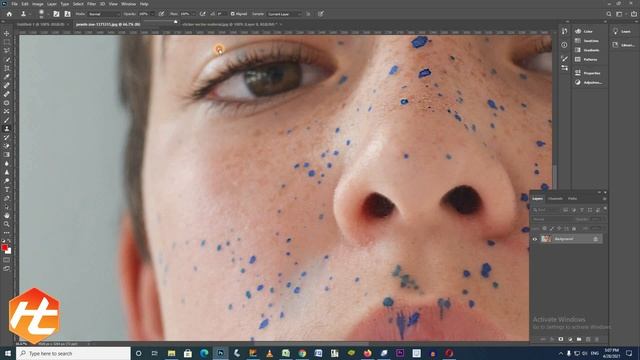Hide the Background layer eye icon
Image resolution: width=640 pixels, height=360 pixels.
535,239
